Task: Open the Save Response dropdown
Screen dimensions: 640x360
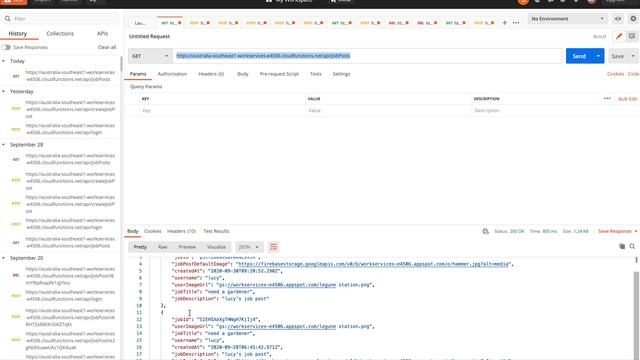Action: click(618, 231)
